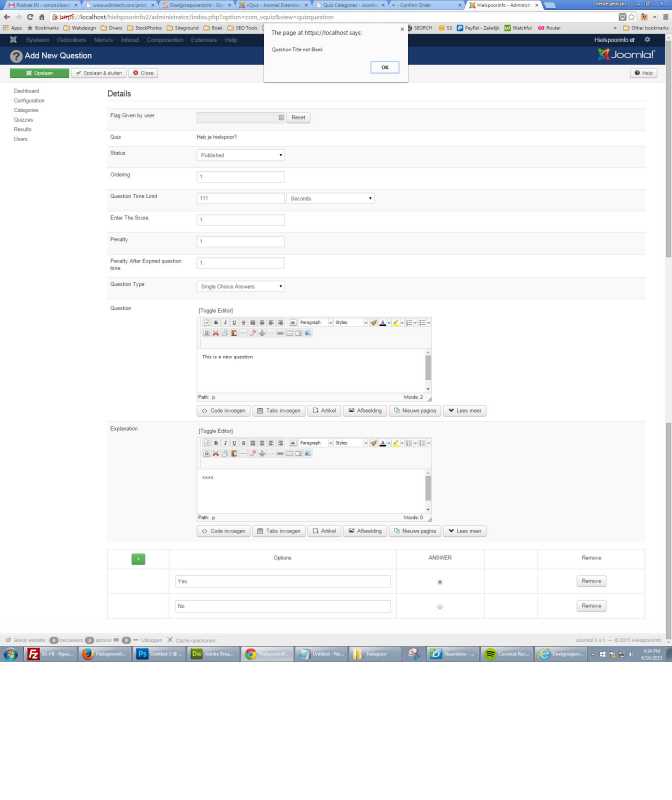Open the Status Published dropdown
The height and width of the screenshot is (800, 672).
[x=241, y=155]
